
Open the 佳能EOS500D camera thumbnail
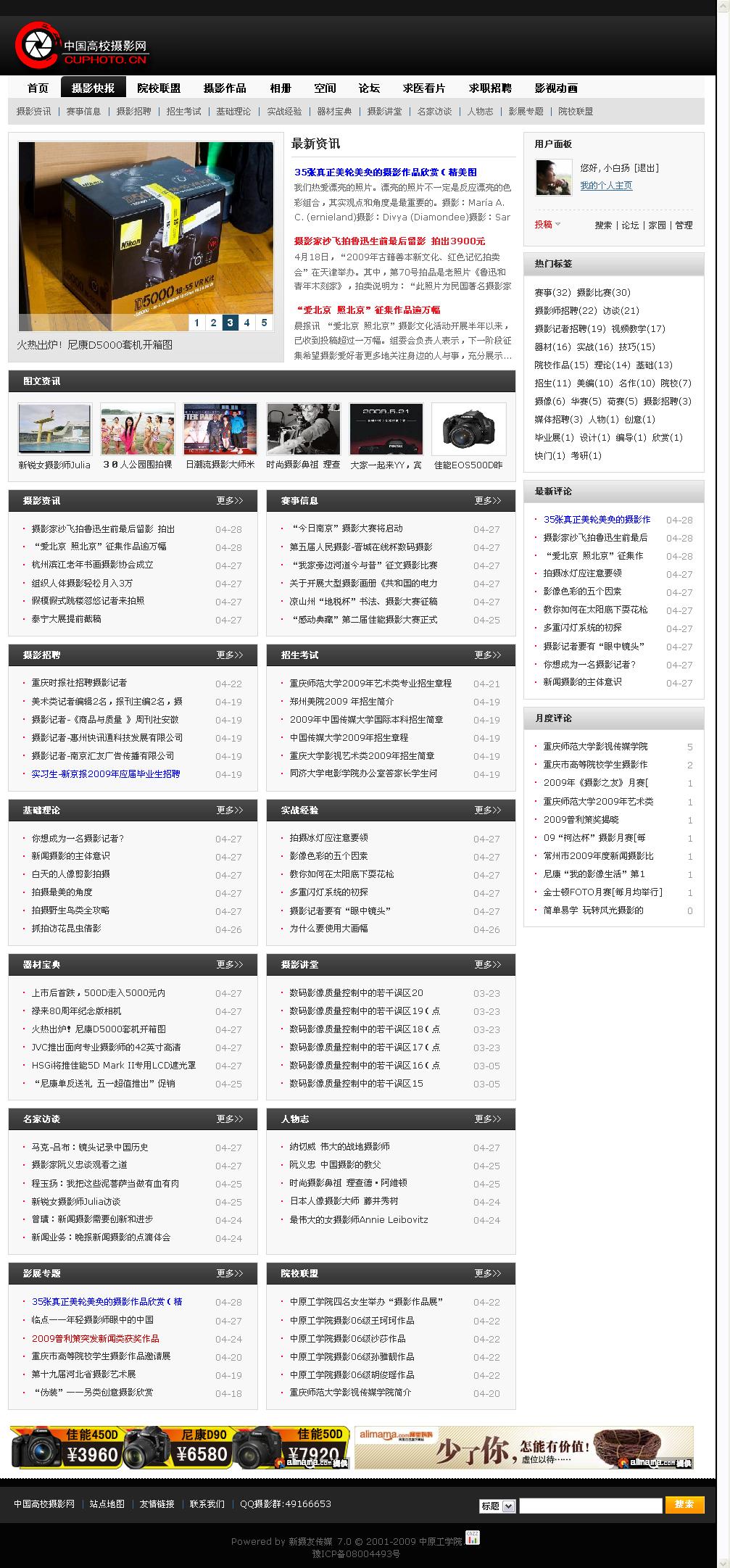point(468,429)
